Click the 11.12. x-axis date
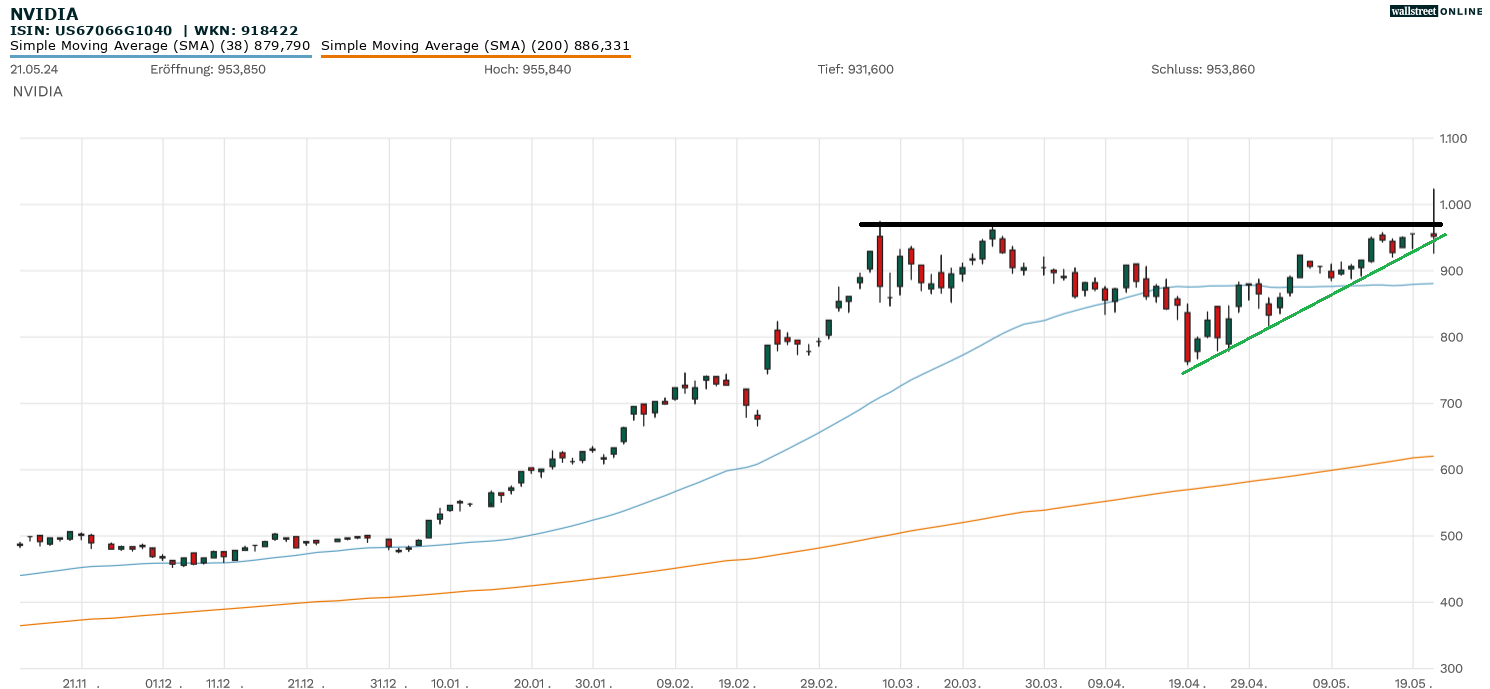1490x689 pixels. click(224, 682)
